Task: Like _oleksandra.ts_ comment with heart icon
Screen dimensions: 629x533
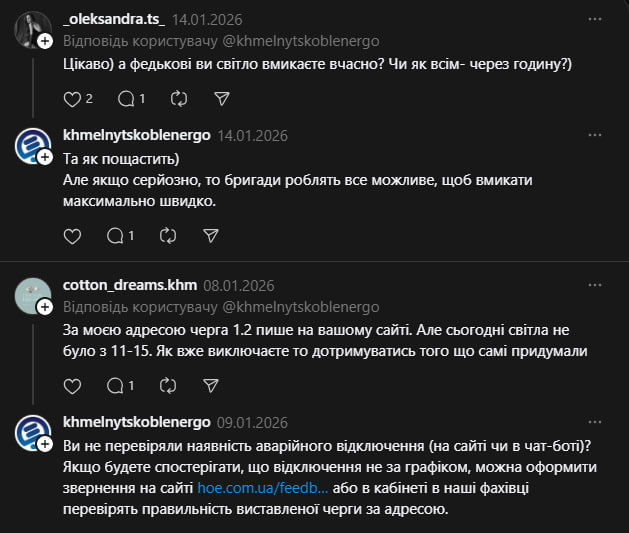Action: (x=71, y=99)
